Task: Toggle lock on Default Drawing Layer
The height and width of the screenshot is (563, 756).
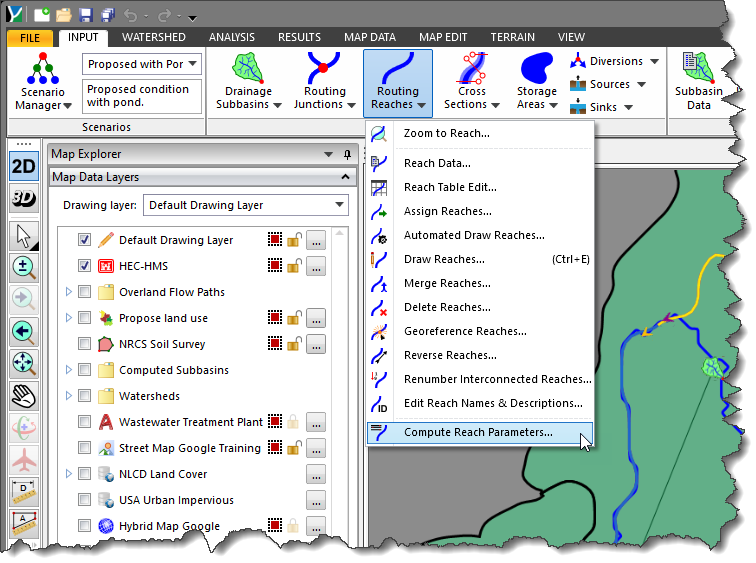Action: pyautogui.click(x=294, y=240)
